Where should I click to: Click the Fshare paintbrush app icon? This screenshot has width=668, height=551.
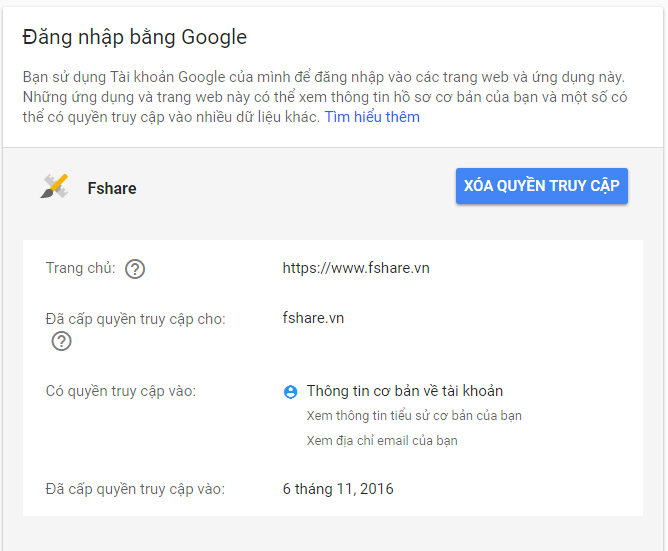point(55,186)
